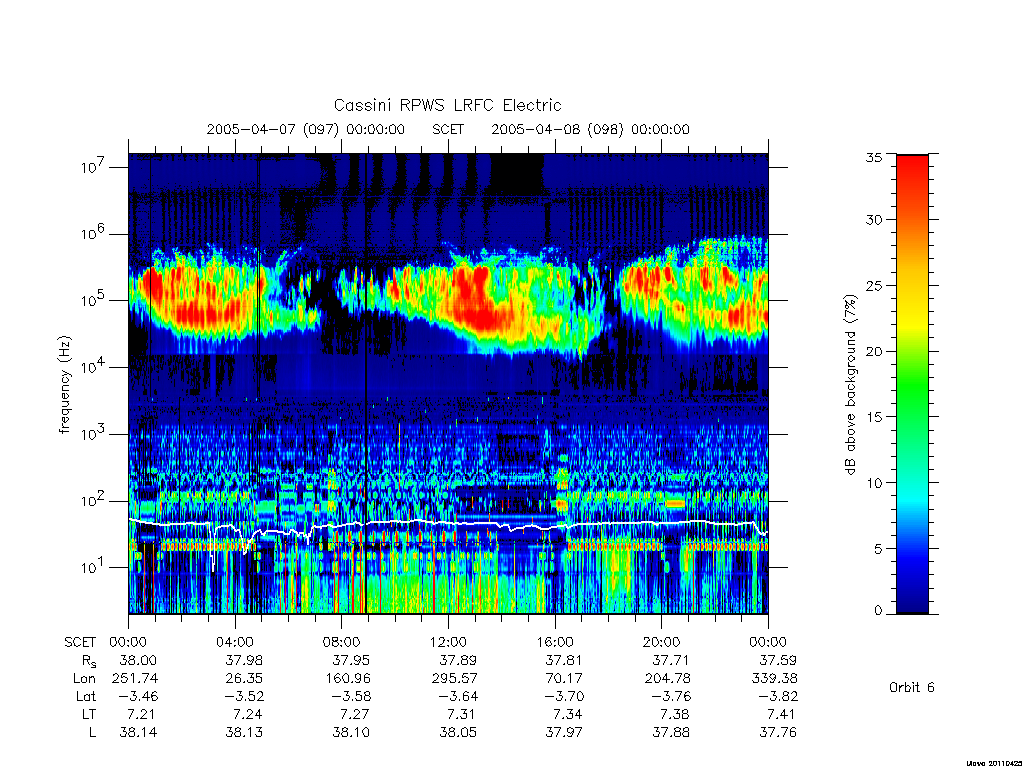Click the Rs value 37.89
The image size is (1024, 768).
click(458, 660)
